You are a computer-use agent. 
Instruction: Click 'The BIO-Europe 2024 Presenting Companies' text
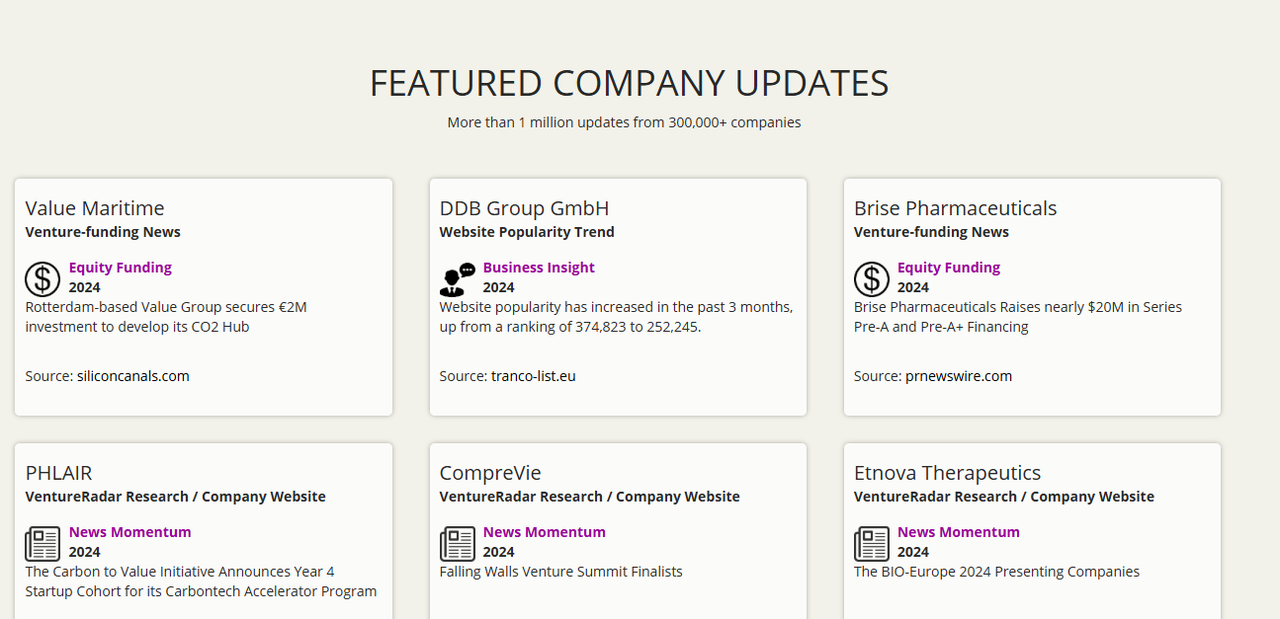pos(997,572)
